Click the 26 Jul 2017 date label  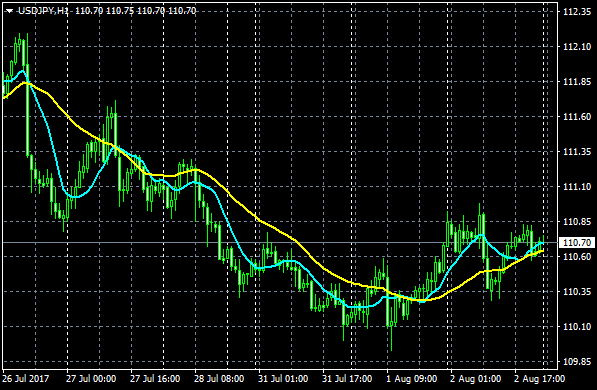(x=26, y=379)
